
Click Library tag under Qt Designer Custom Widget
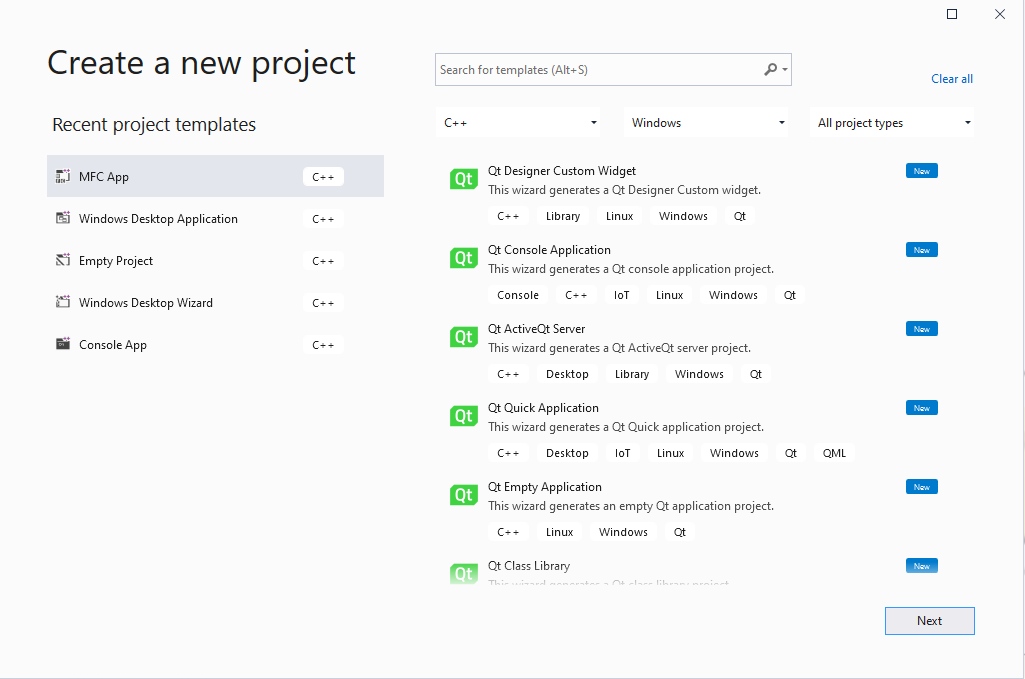click(563, 216)
